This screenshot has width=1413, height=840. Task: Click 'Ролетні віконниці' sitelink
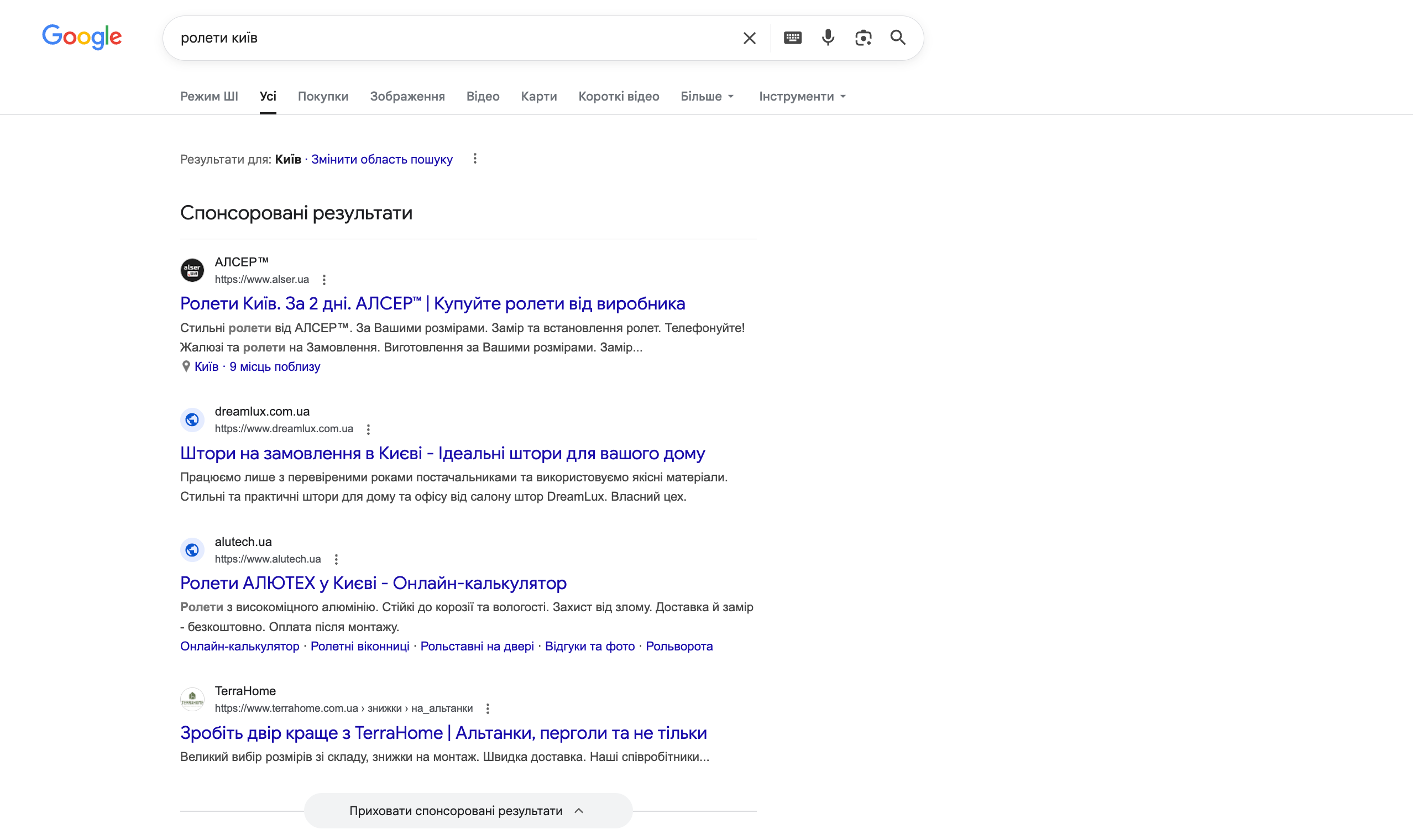359,646
